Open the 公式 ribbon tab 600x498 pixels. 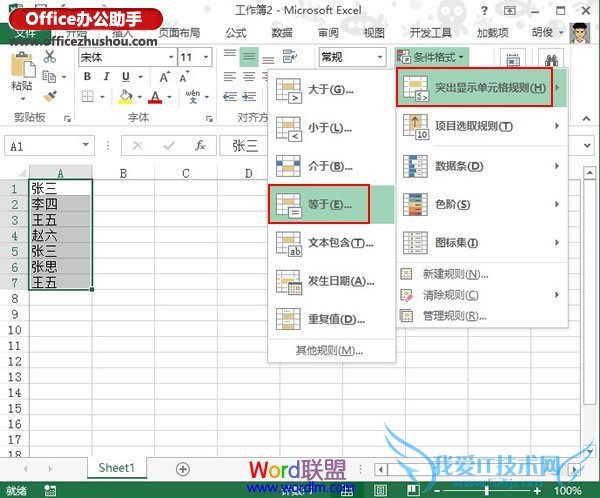tap(236, 33)
